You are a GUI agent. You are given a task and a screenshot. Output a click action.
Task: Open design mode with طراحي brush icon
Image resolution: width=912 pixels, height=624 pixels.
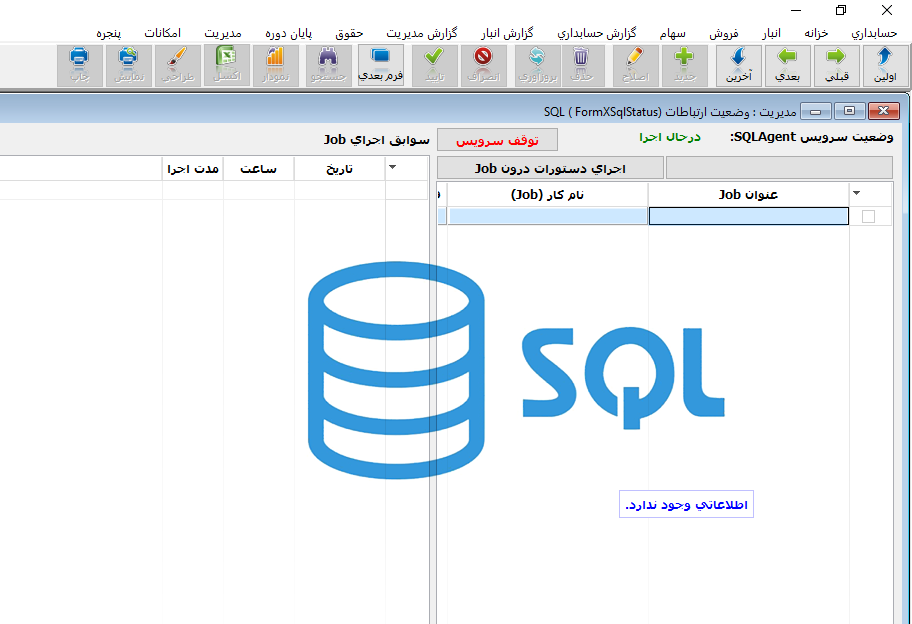pyautogui.click(x=178, y=66)
